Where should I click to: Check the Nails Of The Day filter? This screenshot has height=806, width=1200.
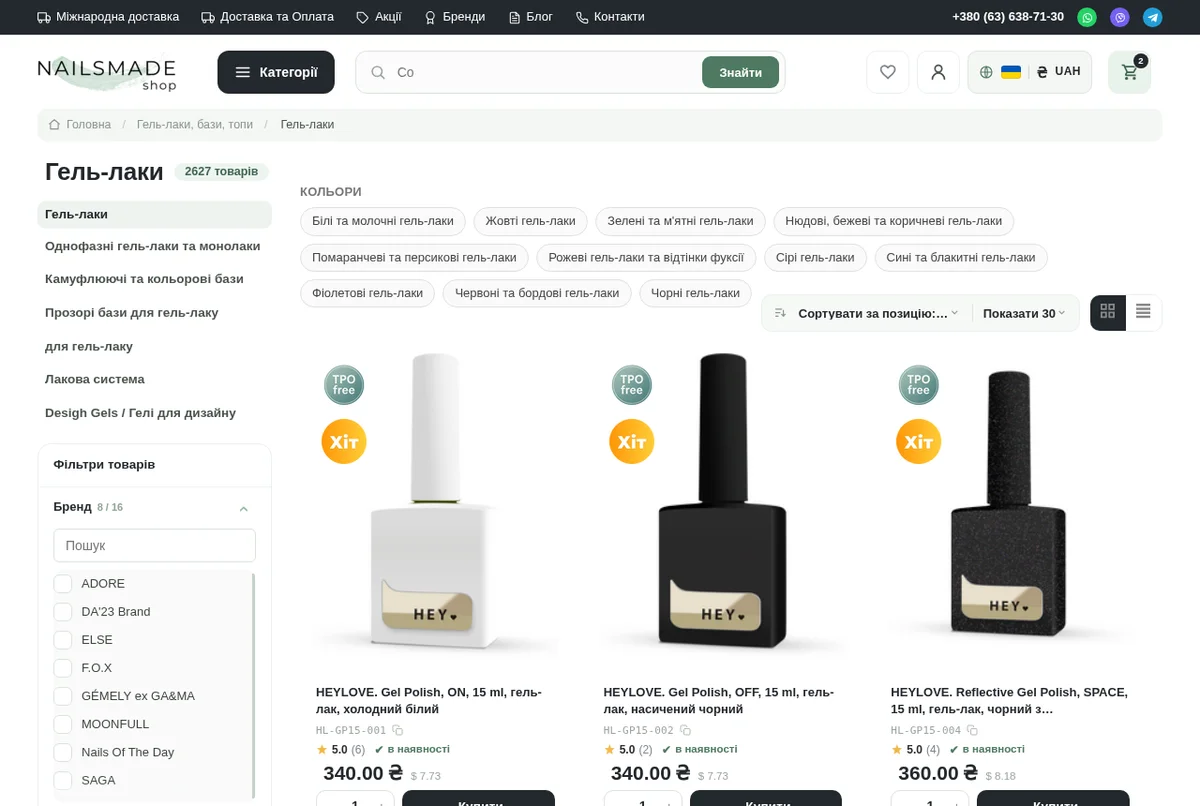(x=63, y=752)
